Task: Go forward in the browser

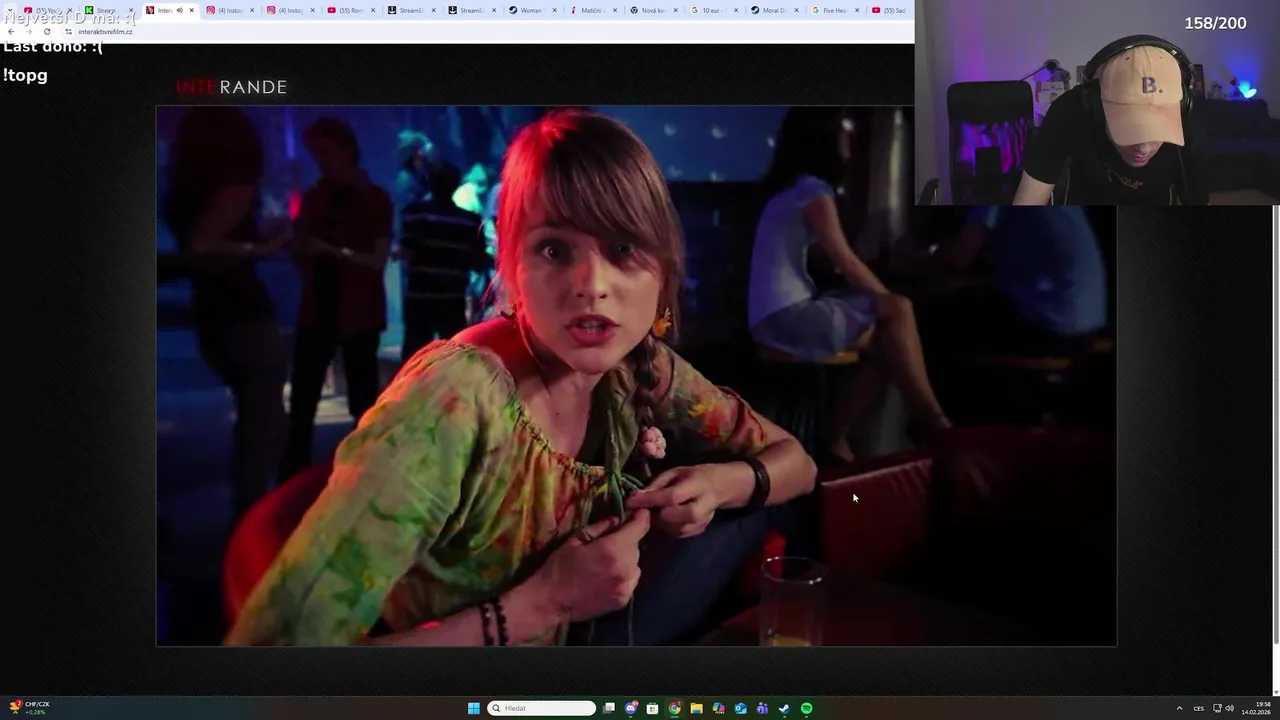Action: (29, 32)
